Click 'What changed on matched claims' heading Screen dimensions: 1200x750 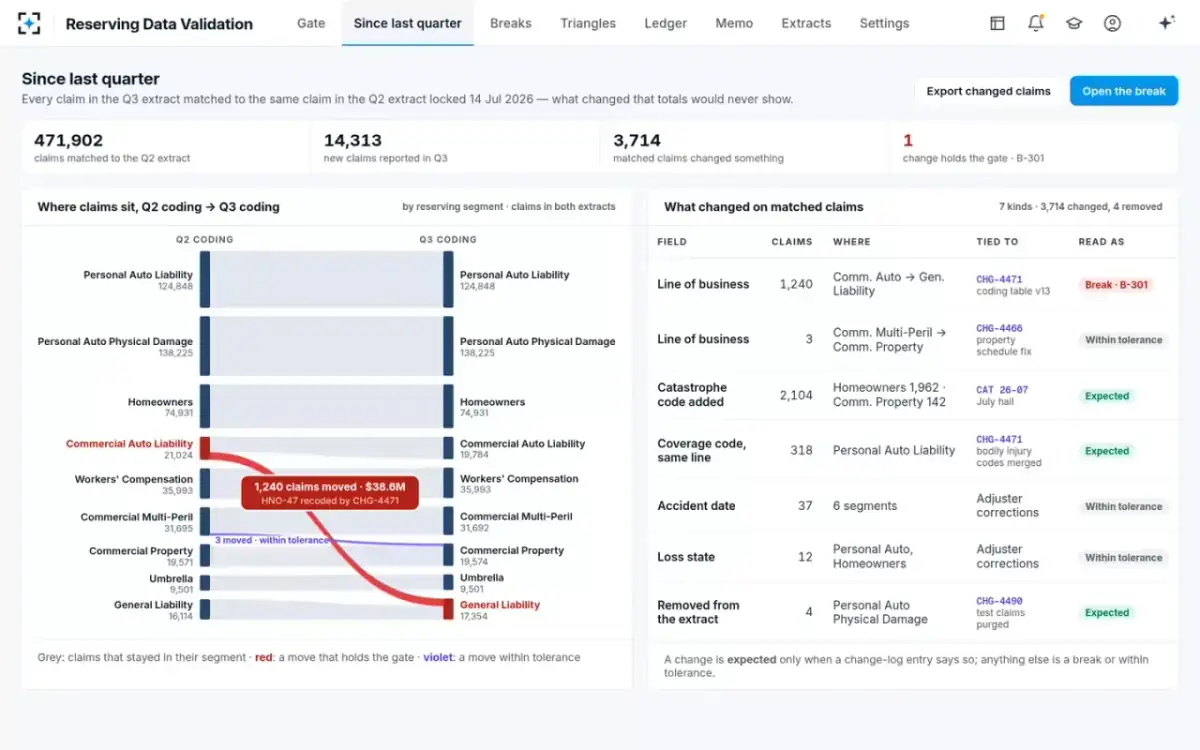click(x=764, y=207)
